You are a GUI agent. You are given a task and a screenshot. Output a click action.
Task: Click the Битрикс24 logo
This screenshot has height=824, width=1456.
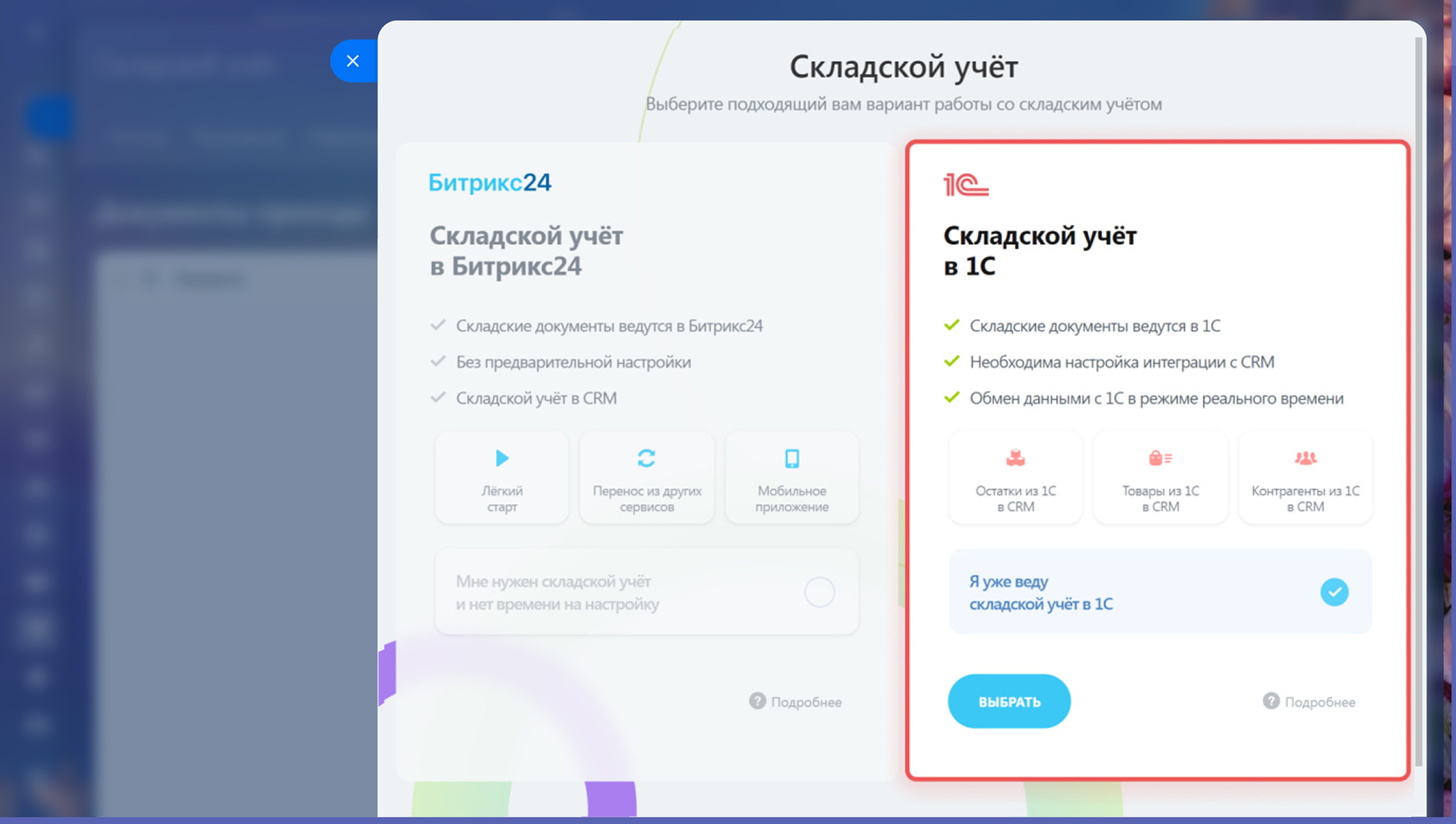(x=490, y=182)
